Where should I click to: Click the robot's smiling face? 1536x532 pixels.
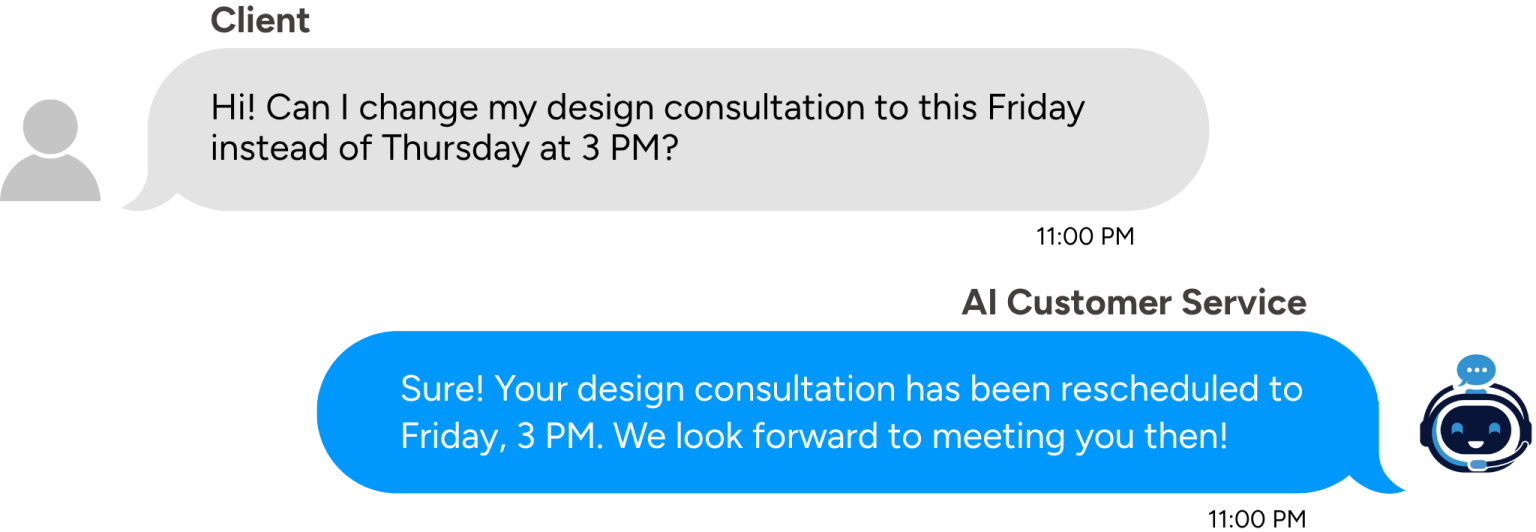point(1475,433)
